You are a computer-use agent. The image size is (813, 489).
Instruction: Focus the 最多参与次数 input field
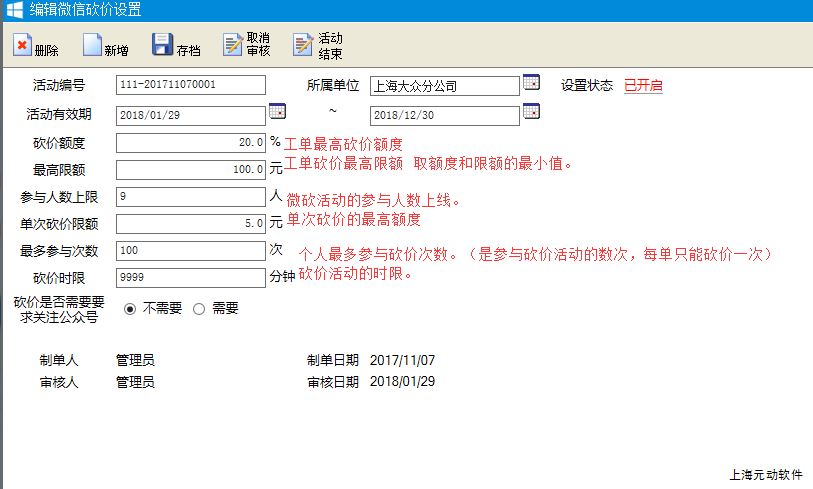click(x=191, y=250)
